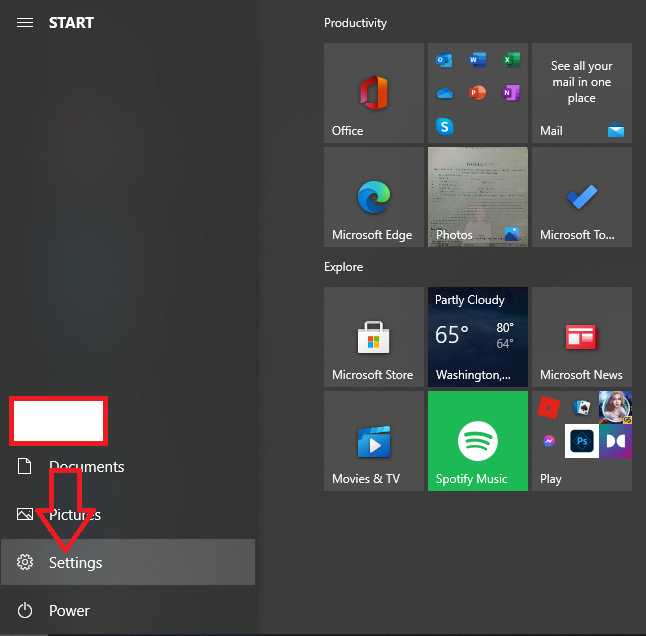Open the Microsoft News tile
The image size is (646, 636).
[x=582, y=337]
